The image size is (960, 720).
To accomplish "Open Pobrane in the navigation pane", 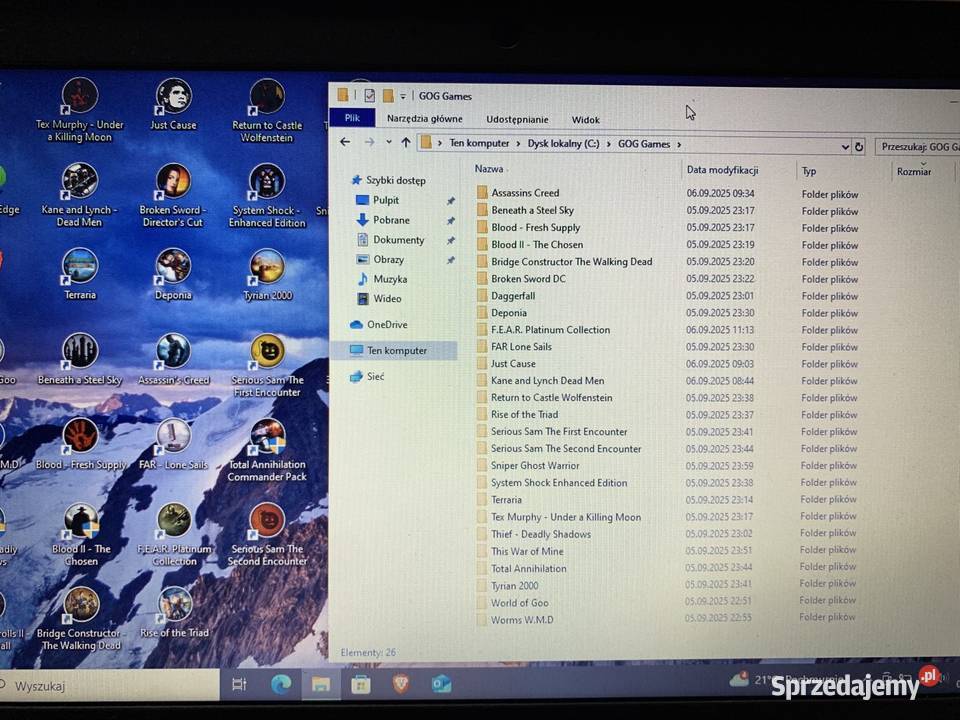I will point(391,220).
